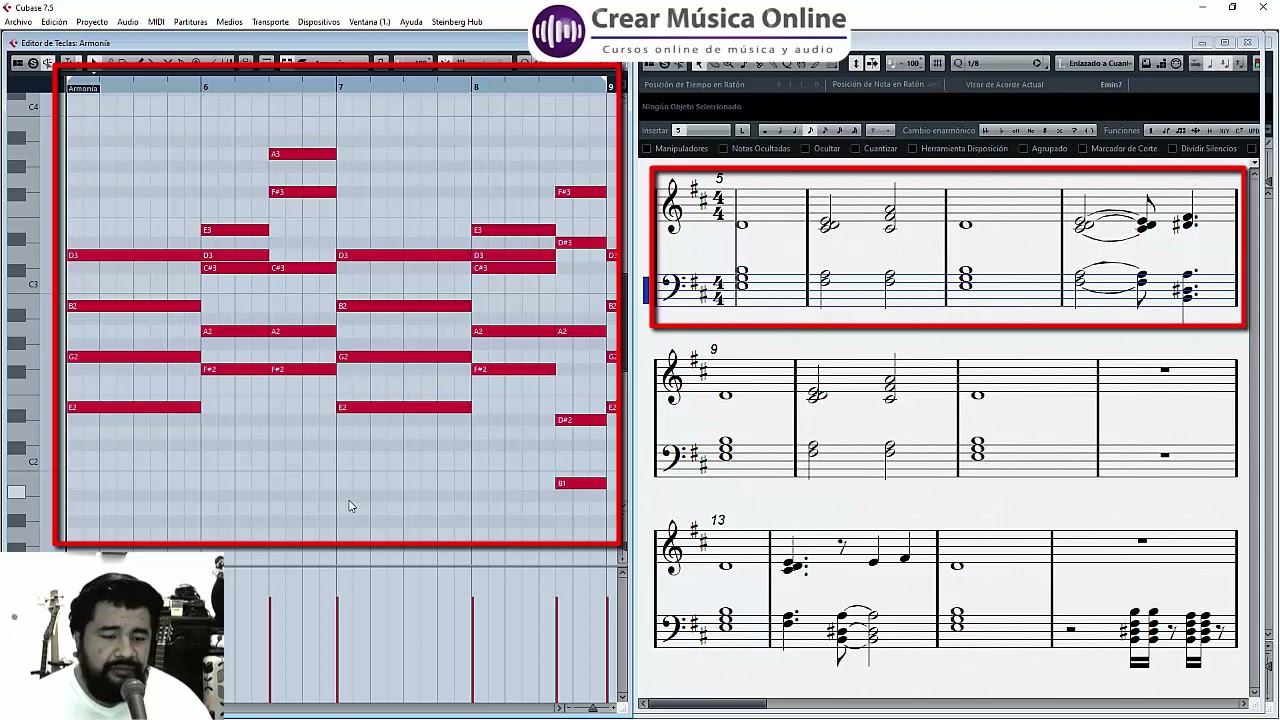Click the smiley face icon in score toolbar
The width and height of the screenshot is (1280, 720).
point(1176,63)
